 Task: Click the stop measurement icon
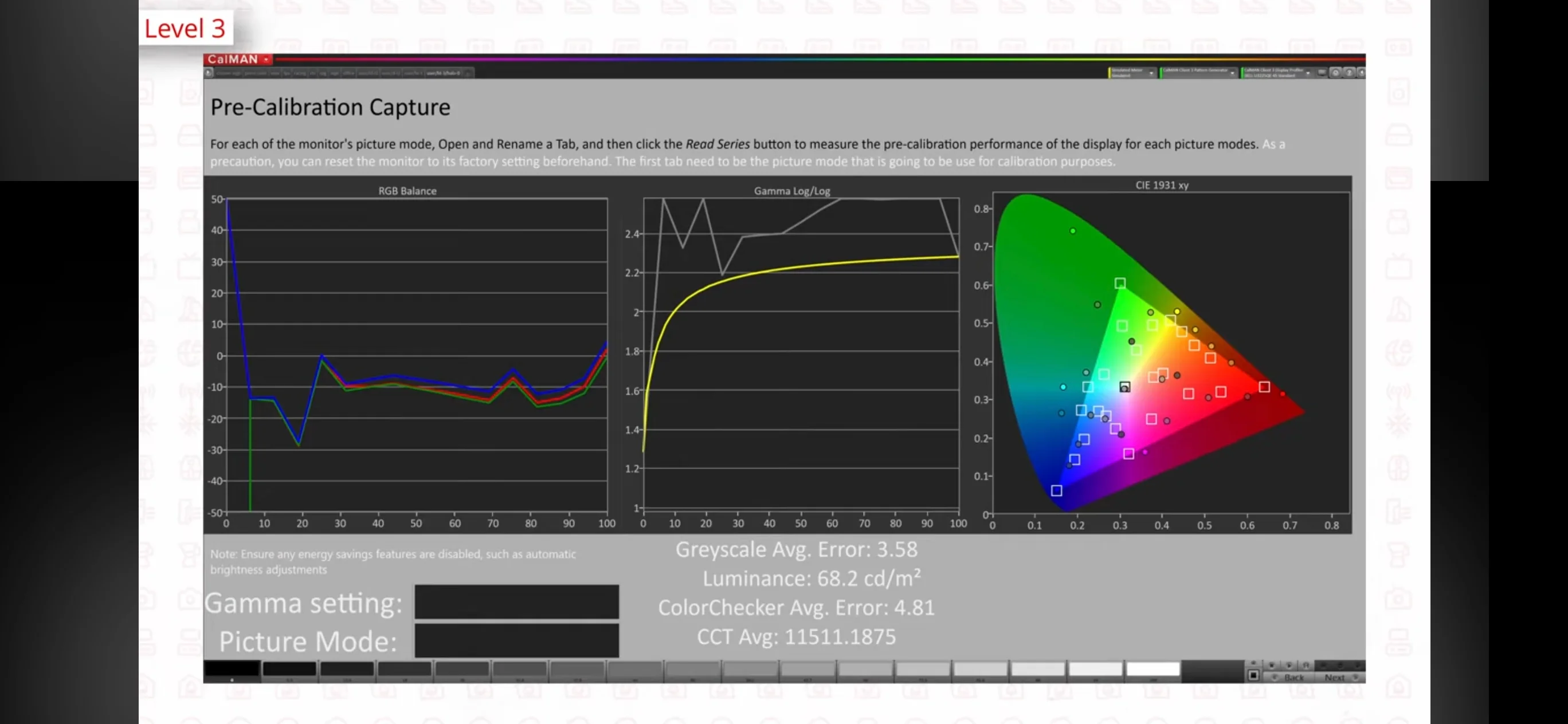coord(1272,666)
